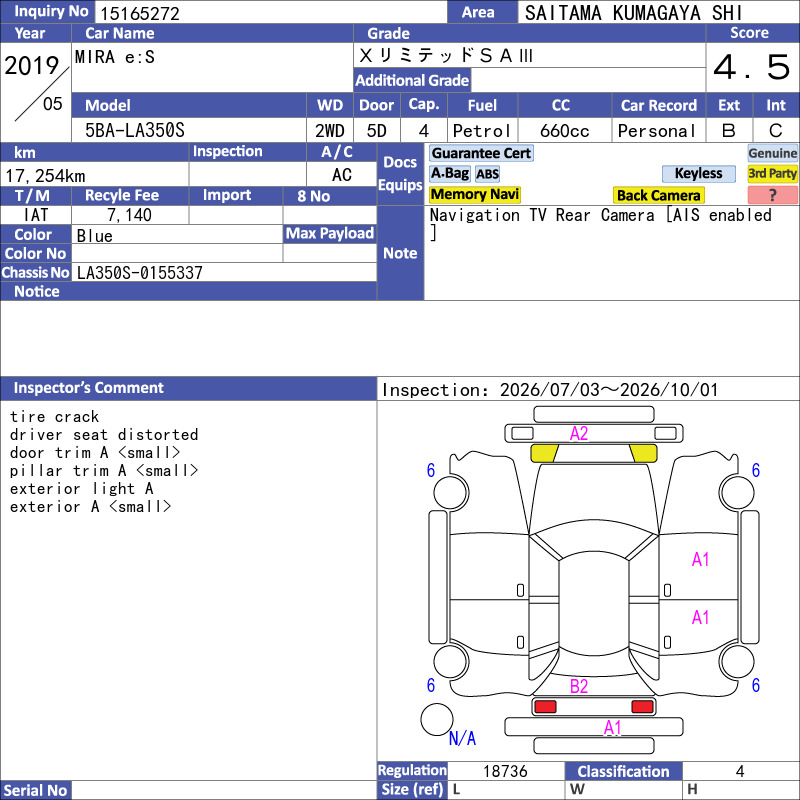Select the Keyless equipment badge

(x=698, y=173)
